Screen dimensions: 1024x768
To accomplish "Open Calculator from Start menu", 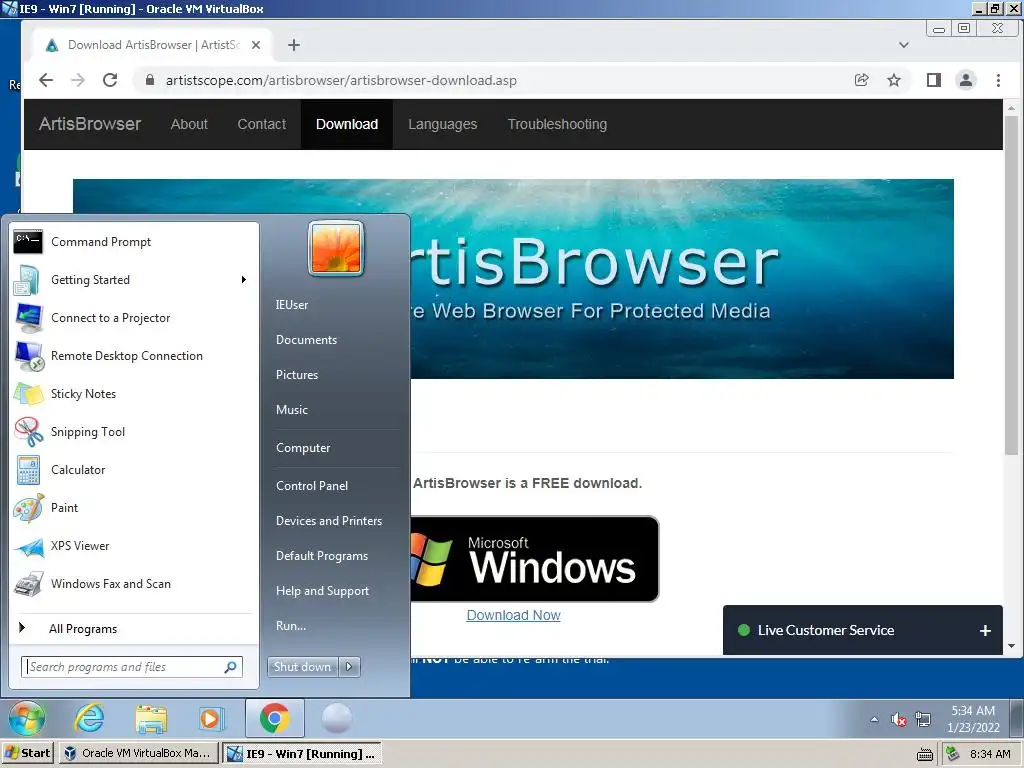I will point(134,470).
